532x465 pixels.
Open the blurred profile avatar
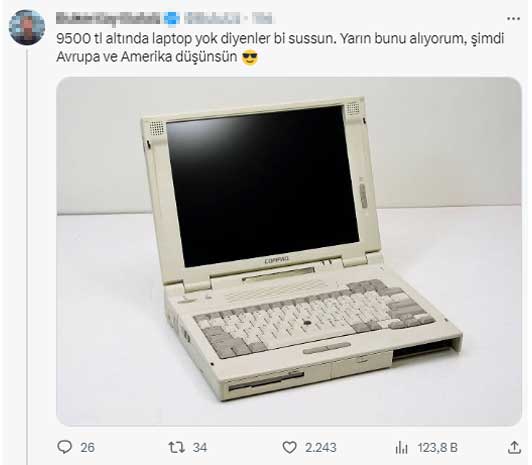pos(27,27)
